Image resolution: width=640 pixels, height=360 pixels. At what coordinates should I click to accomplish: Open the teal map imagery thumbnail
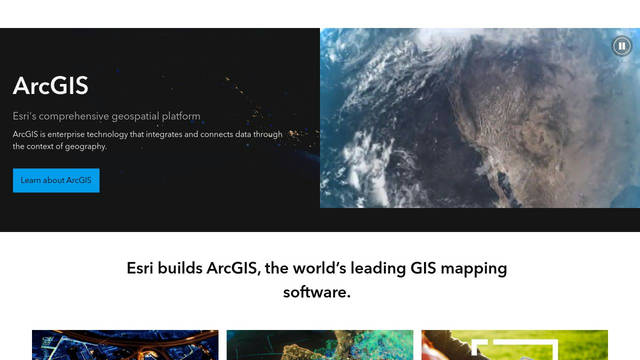[320, 345]
